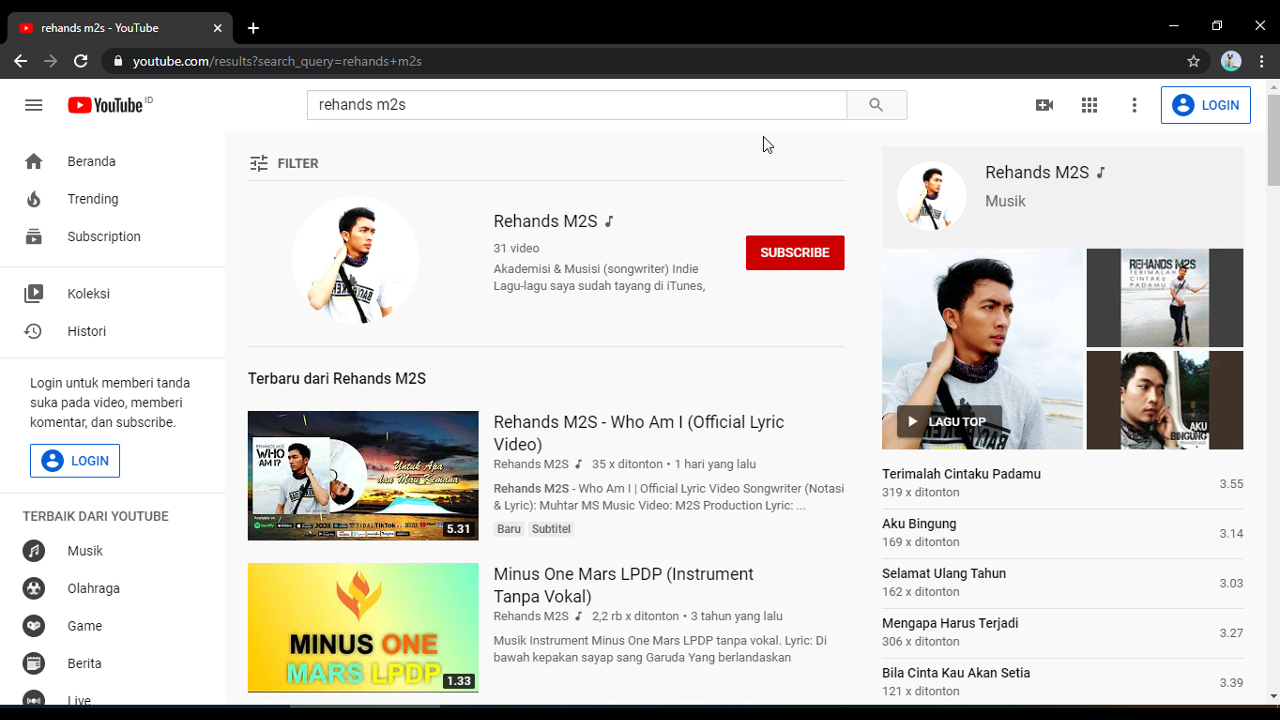Click the YouTube search input field
Screen dimensions: 1280x720
pos(577,105)
